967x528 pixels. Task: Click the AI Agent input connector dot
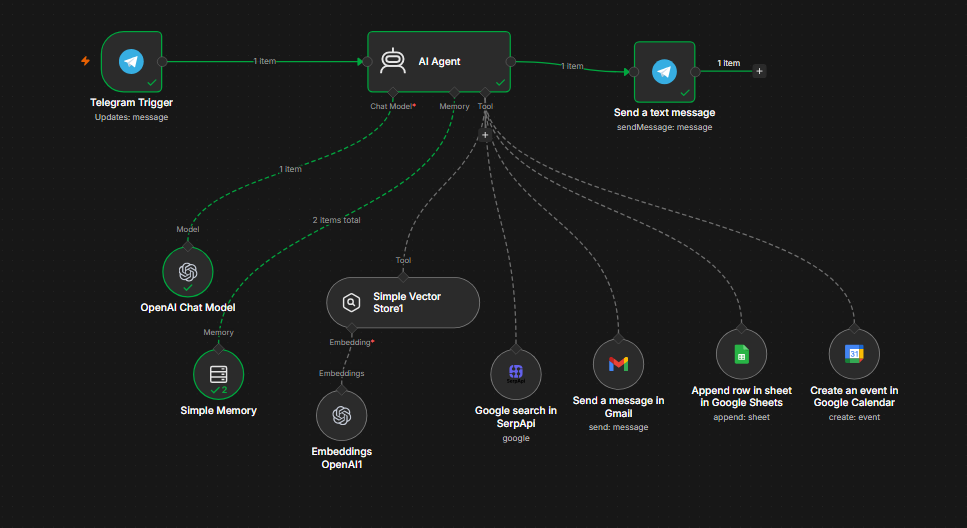coord(368,62)
